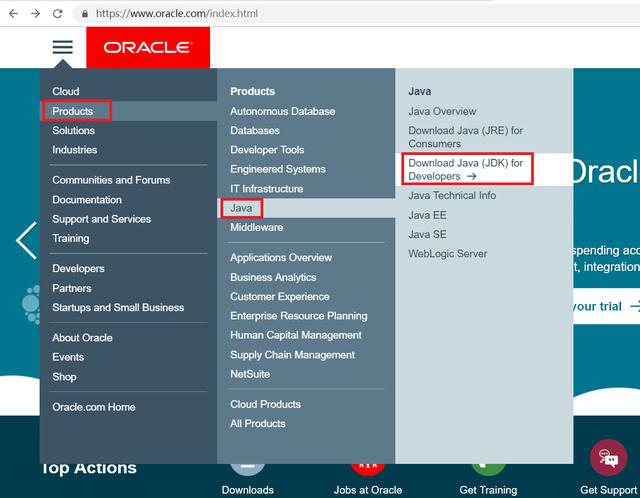Open the Solutions menu entry
The image size is (640, 498).
pos(73,130)
